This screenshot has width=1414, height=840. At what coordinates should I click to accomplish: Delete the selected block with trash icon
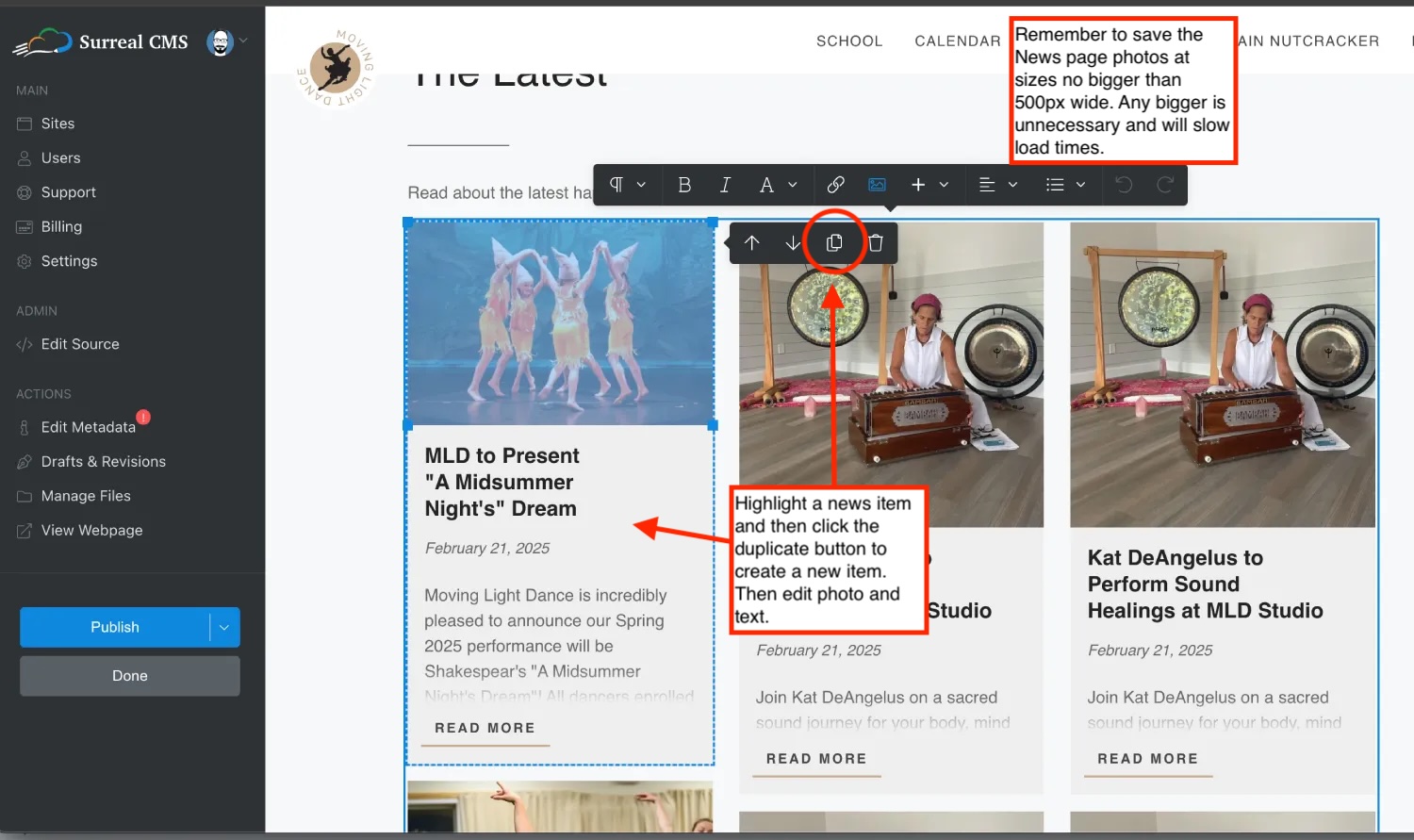876,243
